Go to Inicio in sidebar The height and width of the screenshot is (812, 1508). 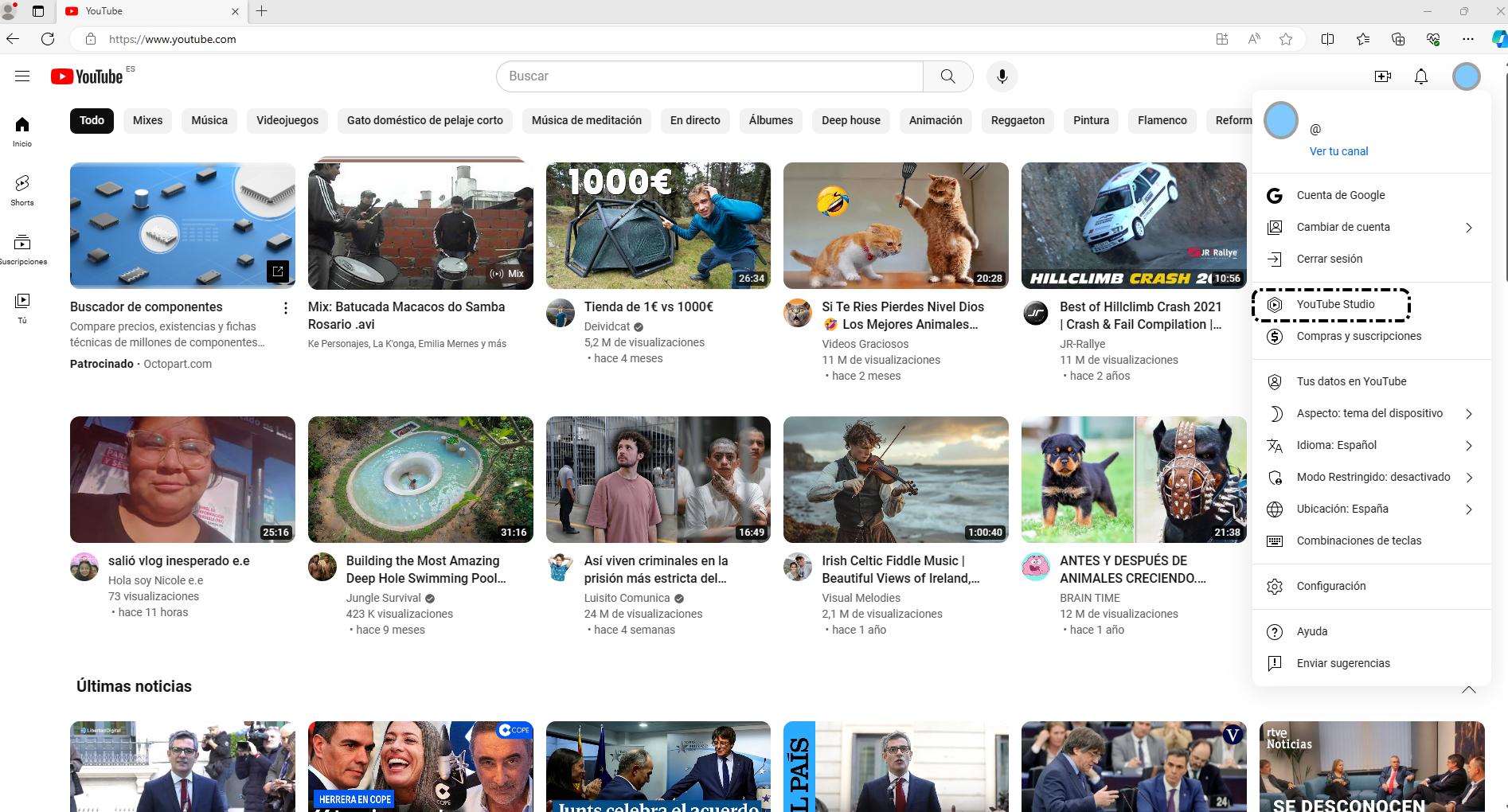click(22, 131)
